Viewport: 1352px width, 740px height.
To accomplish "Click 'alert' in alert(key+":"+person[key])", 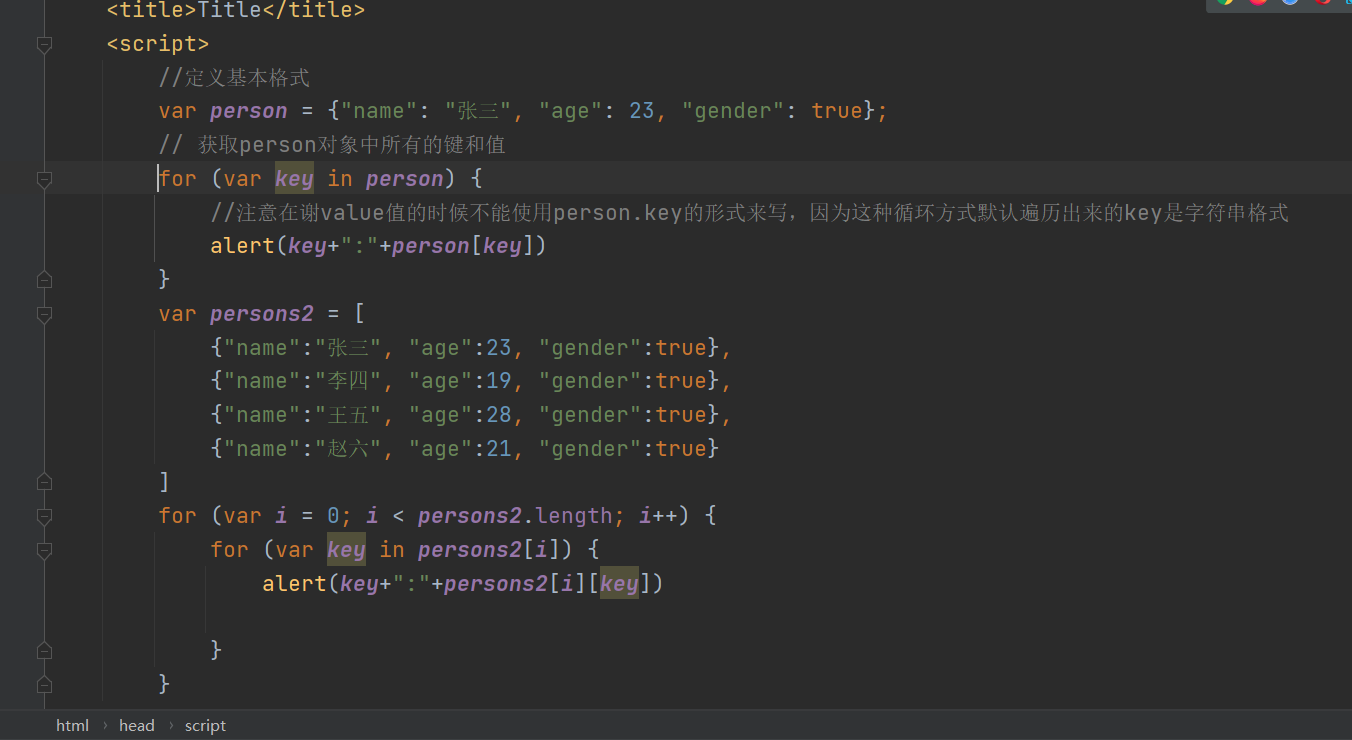I will click(x=242, y=246).
